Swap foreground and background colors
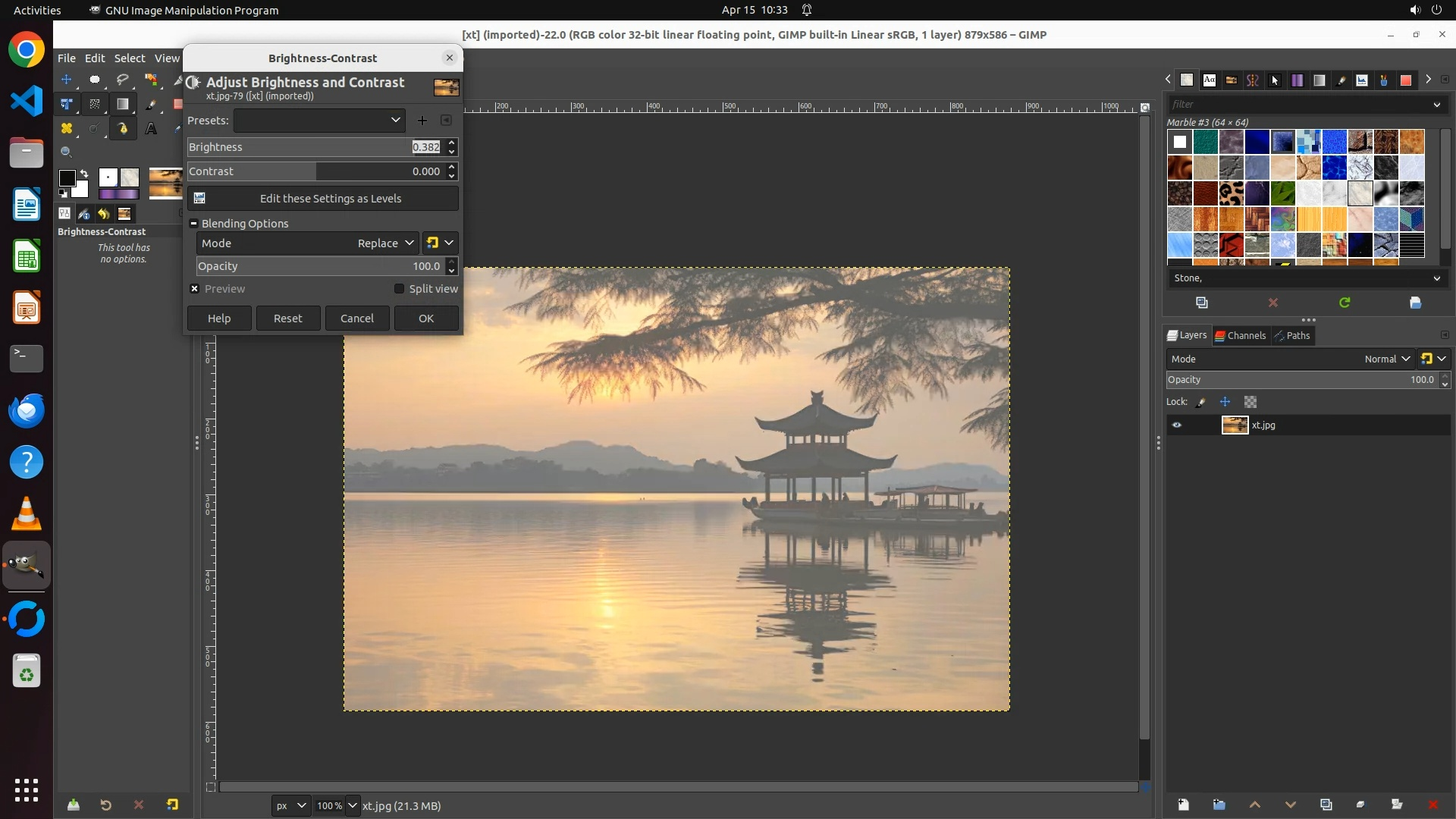The image size is (1456, 819). [84, 174]
